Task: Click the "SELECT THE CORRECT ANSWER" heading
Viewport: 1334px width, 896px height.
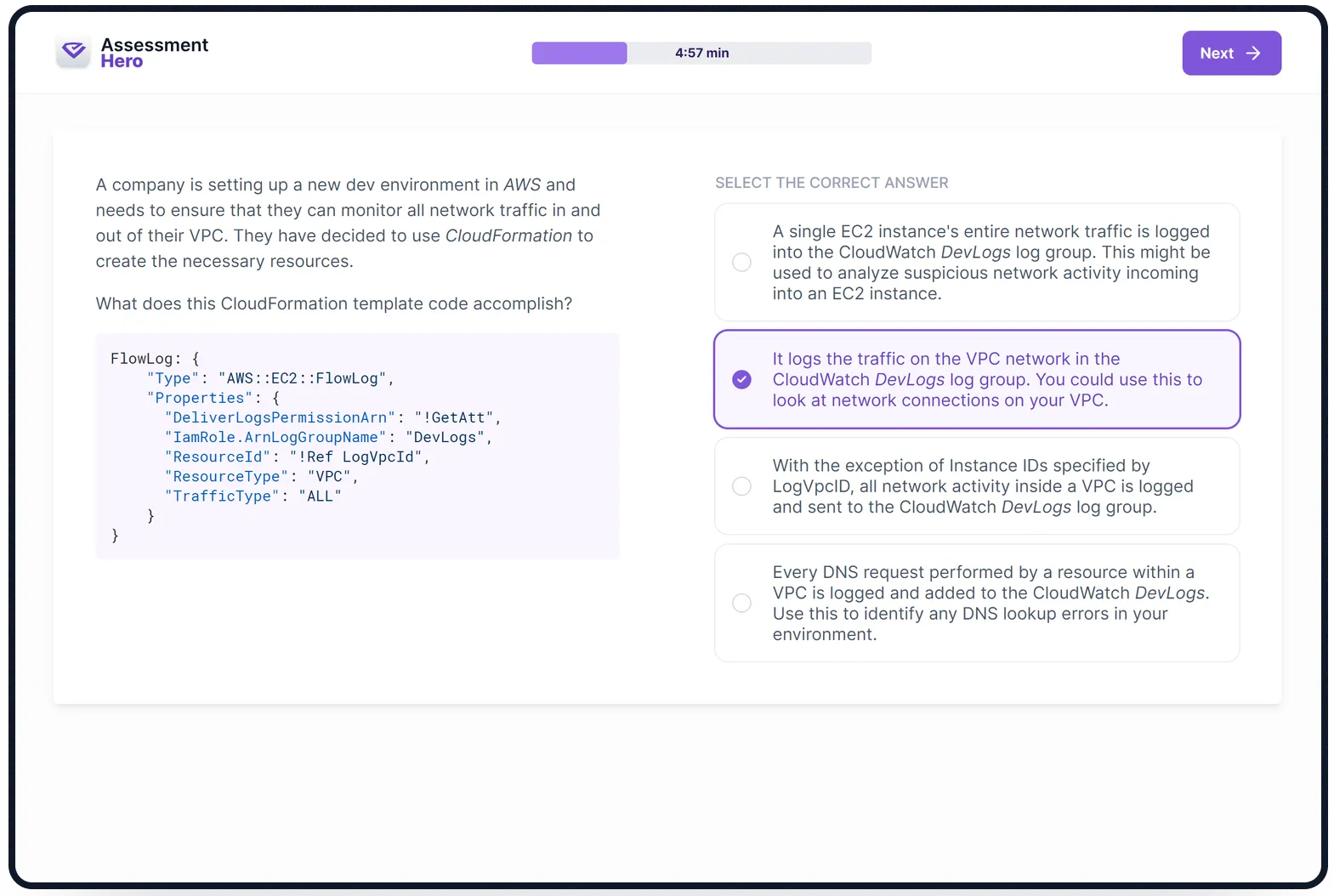Action: coord(832,183)
